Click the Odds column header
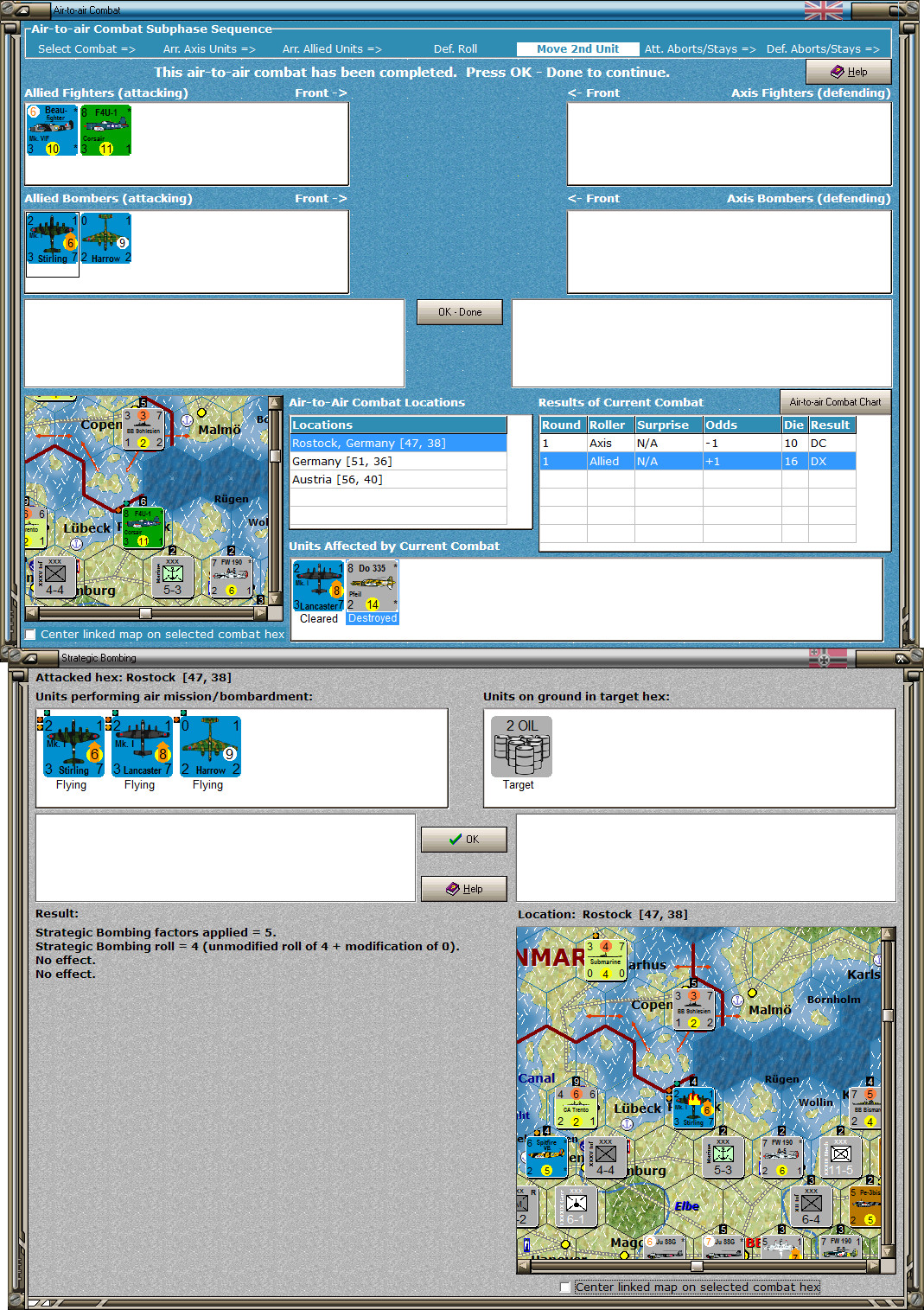924x1310 pixels. [742, 425]
